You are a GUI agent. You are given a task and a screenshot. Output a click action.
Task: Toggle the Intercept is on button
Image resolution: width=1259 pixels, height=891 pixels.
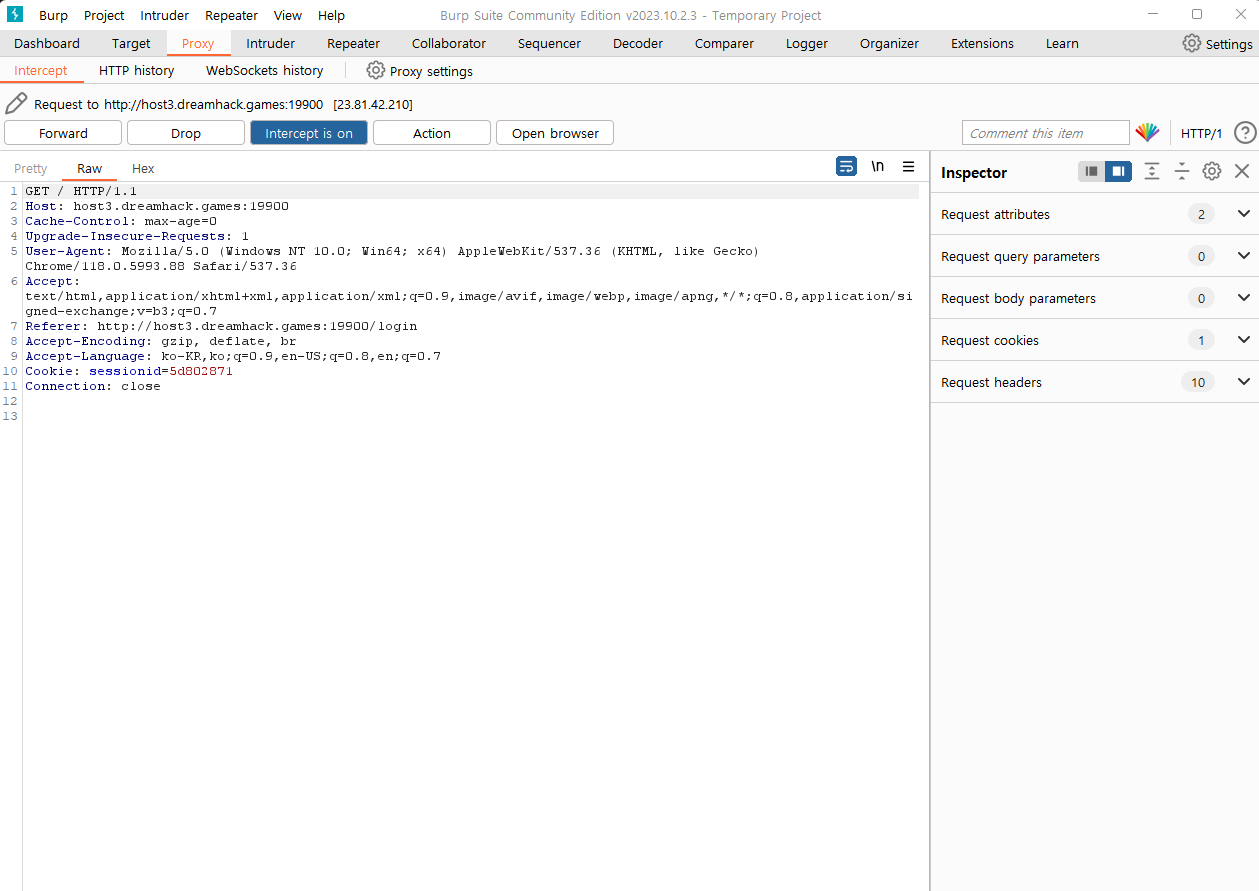[309, 133]
